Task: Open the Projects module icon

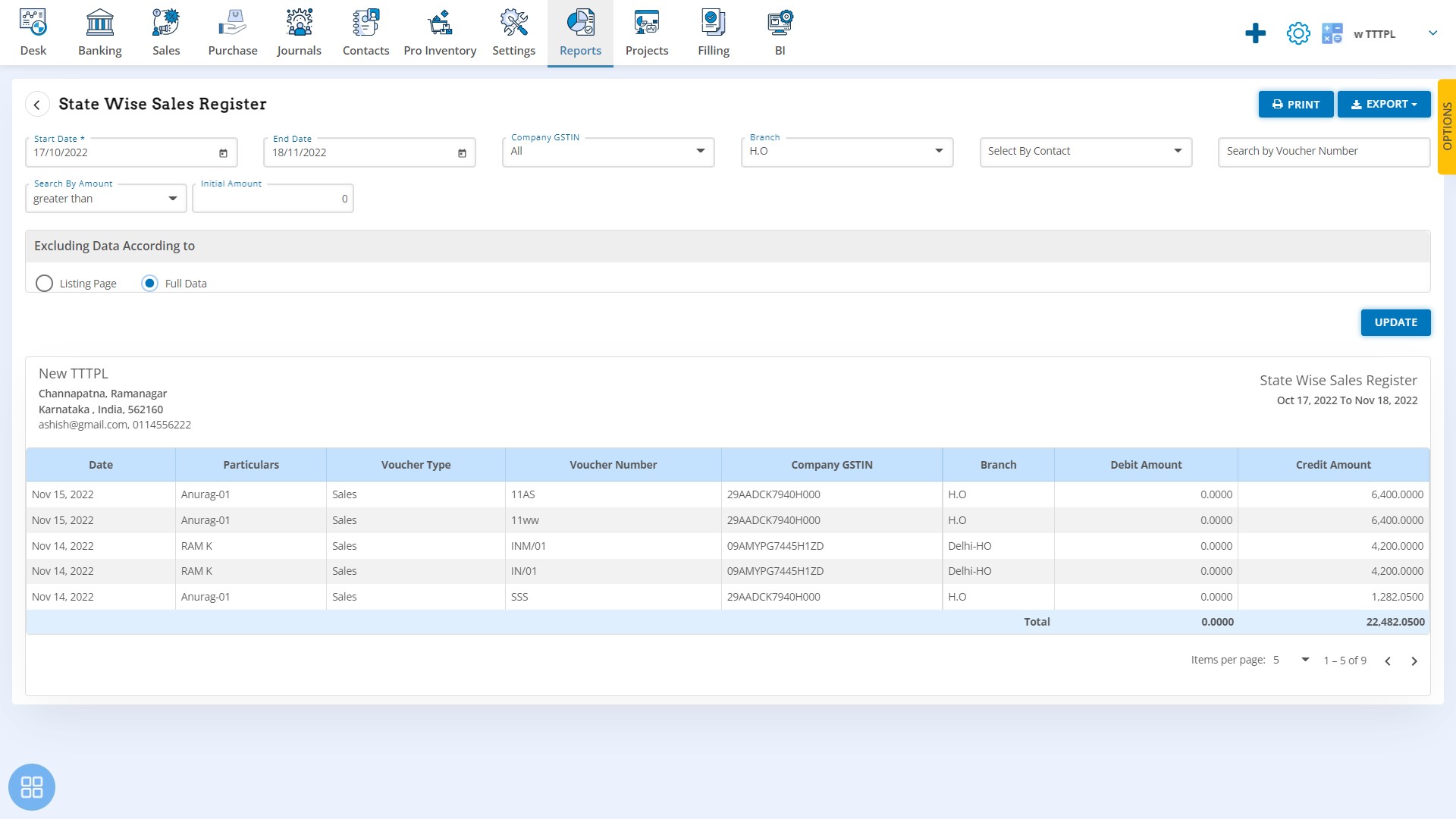Action: (x=647, y=33)
